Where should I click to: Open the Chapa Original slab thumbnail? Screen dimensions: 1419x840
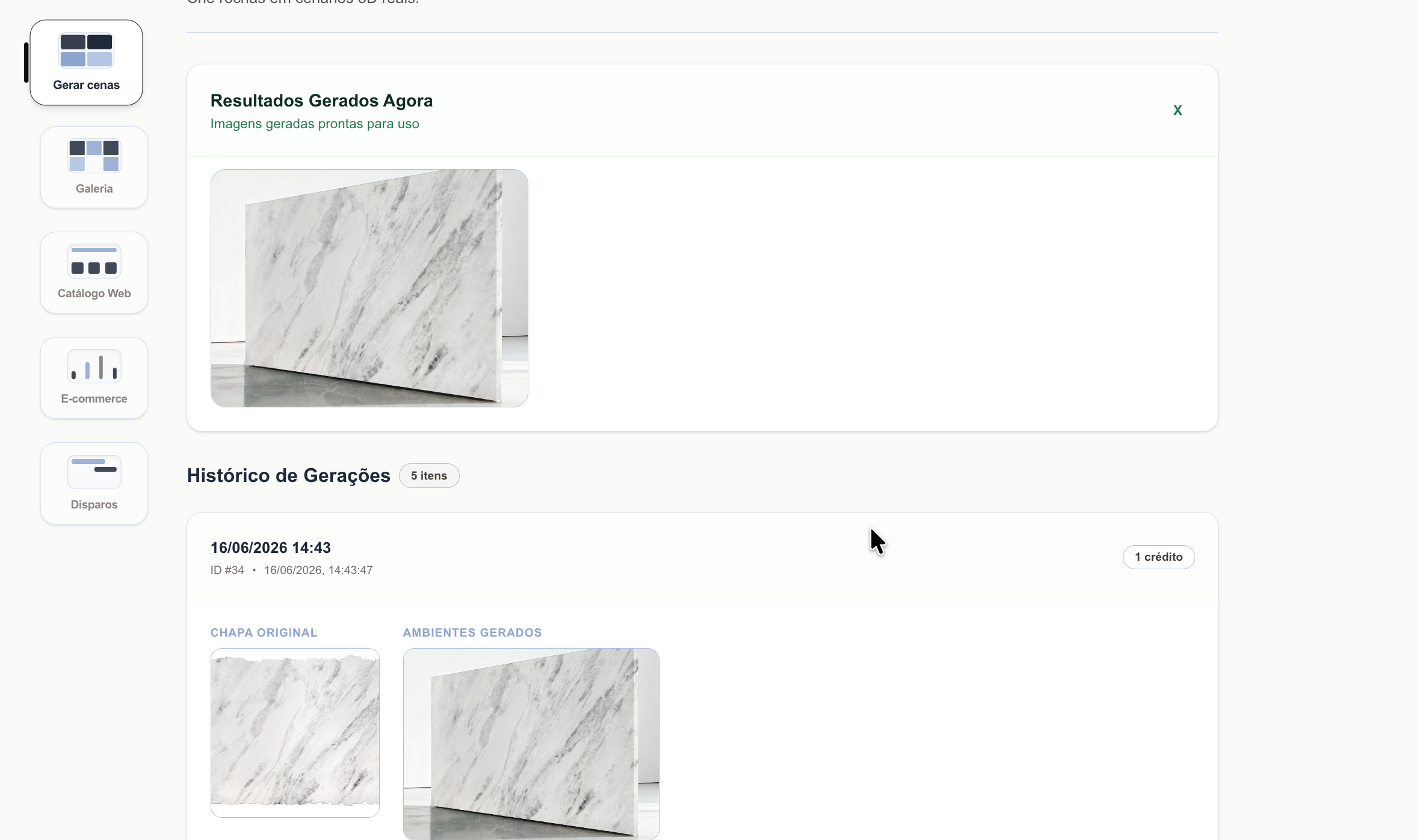coord(295,732)
